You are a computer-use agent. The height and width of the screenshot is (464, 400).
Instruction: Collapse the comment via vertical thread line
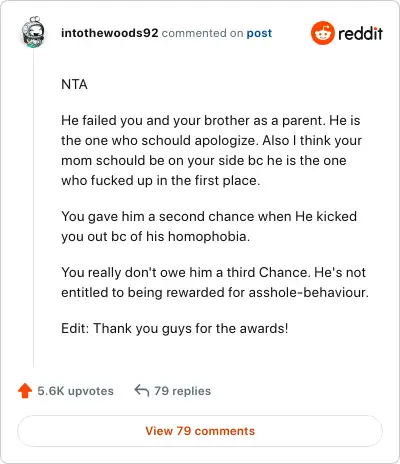[34, 208]
